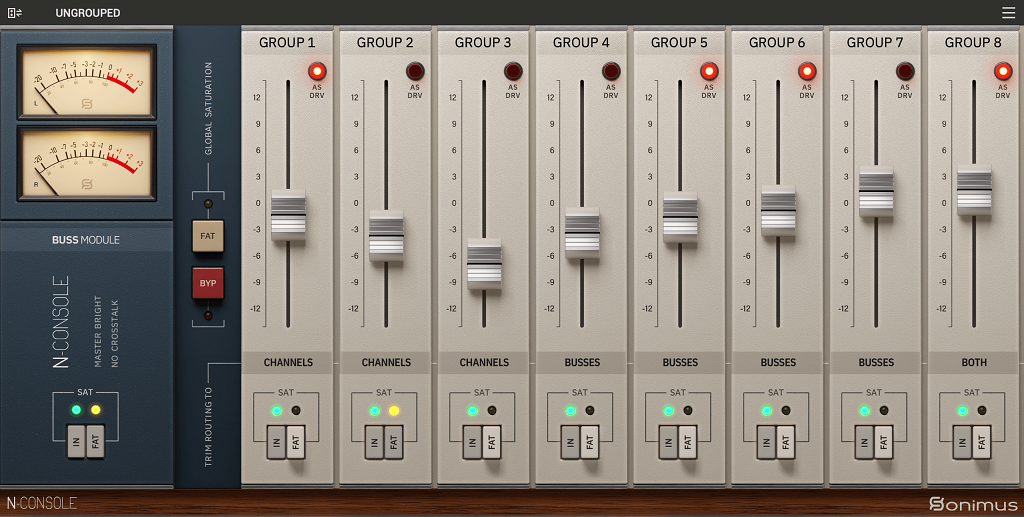Image resolution: width=1024 pixels, height=517 pixels.
Task: Click the Group 6 fader handle
Action: [778, 210]
